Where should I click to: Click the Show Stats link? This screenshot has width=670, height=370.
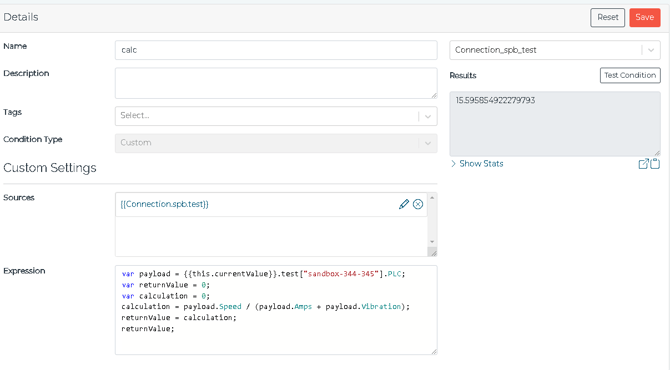[x=481, y=164]
